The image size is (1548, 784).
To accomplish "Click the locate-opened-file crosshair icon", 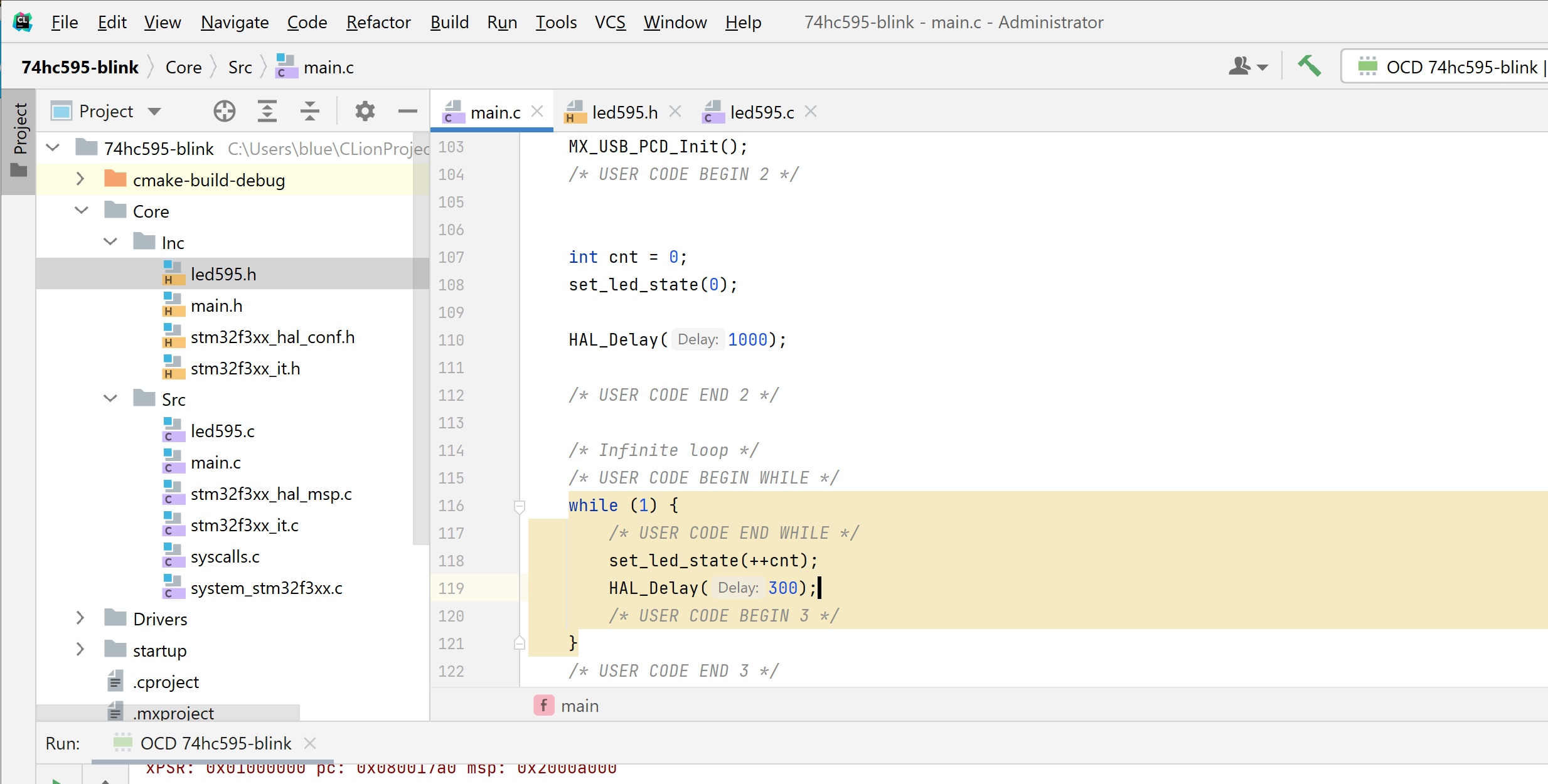I will [224, 112].
